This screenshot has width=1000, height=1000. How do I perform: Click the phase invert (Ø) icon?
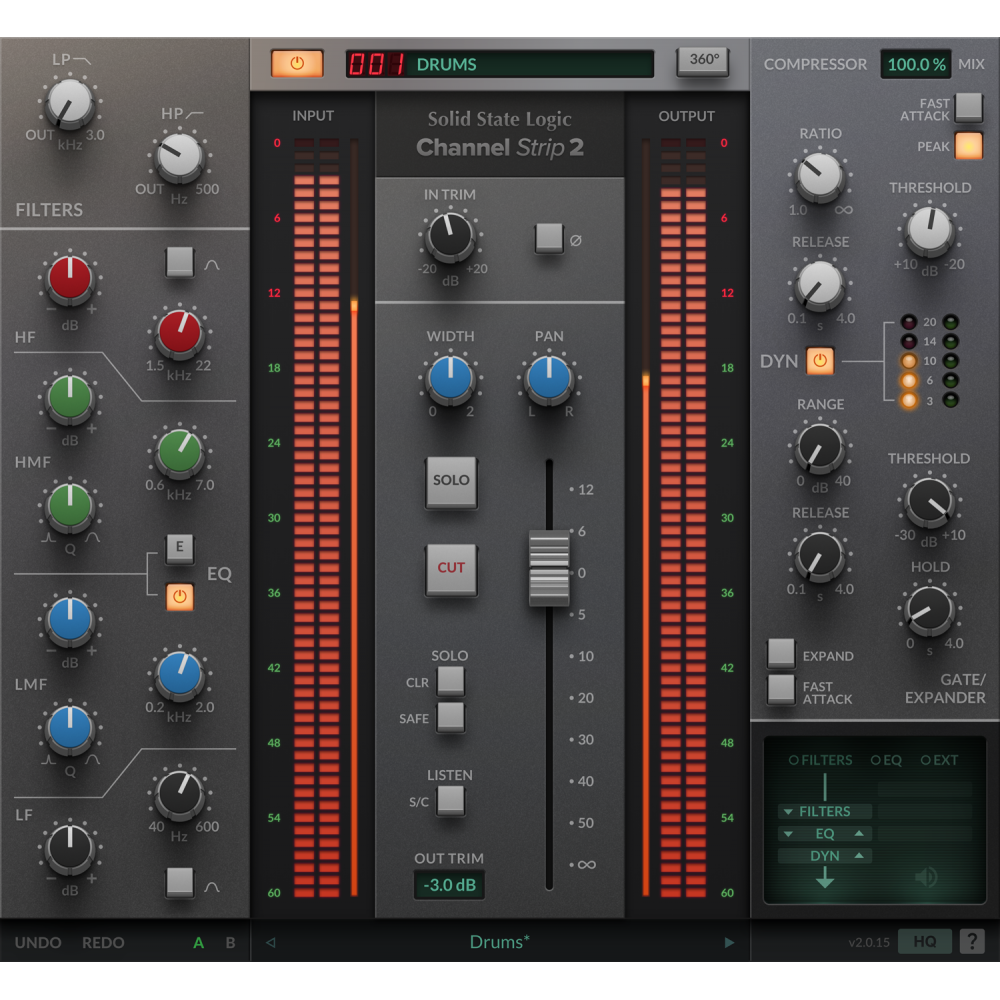pos(550,240)
